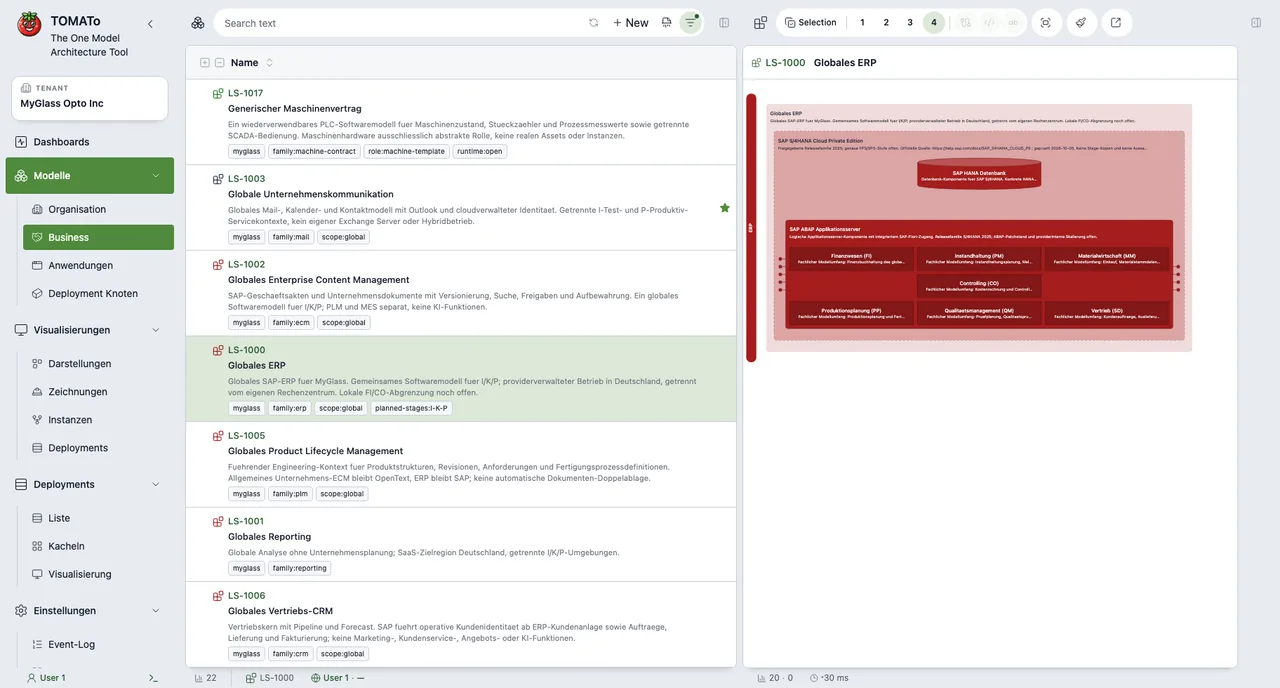Open Instanzen in the sidebar
The height and width of the screenshot is (688, 1280).
(x=98, y=420)
